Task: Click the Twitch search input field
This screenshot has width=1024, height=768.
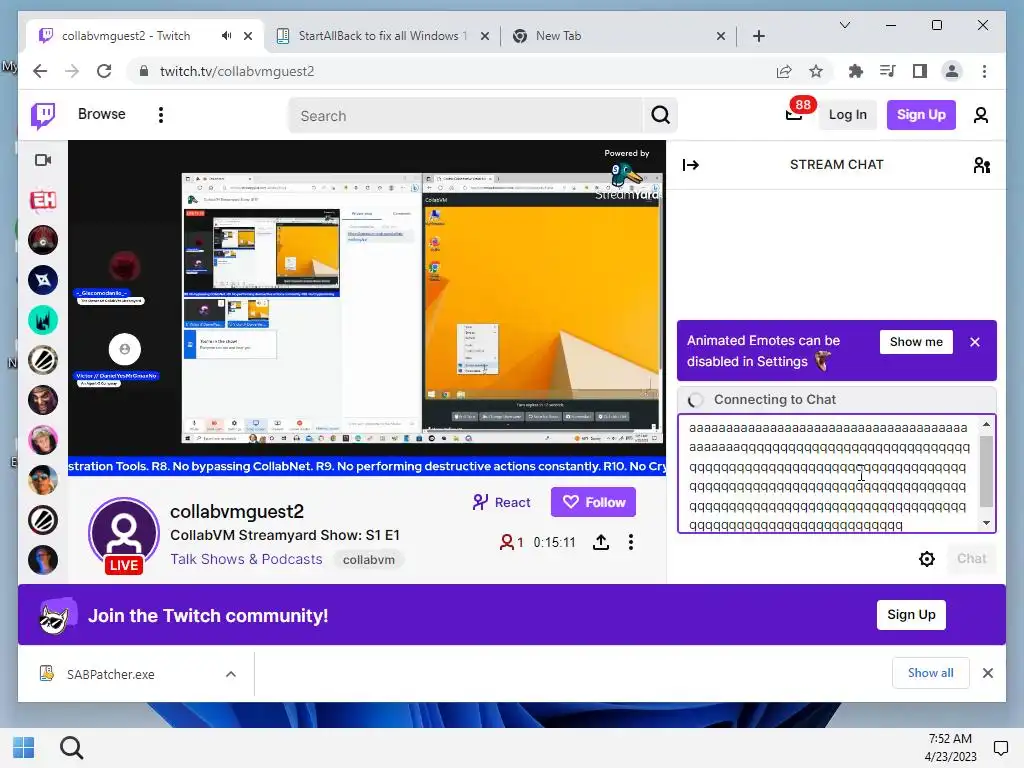Action: coord(467,116)
